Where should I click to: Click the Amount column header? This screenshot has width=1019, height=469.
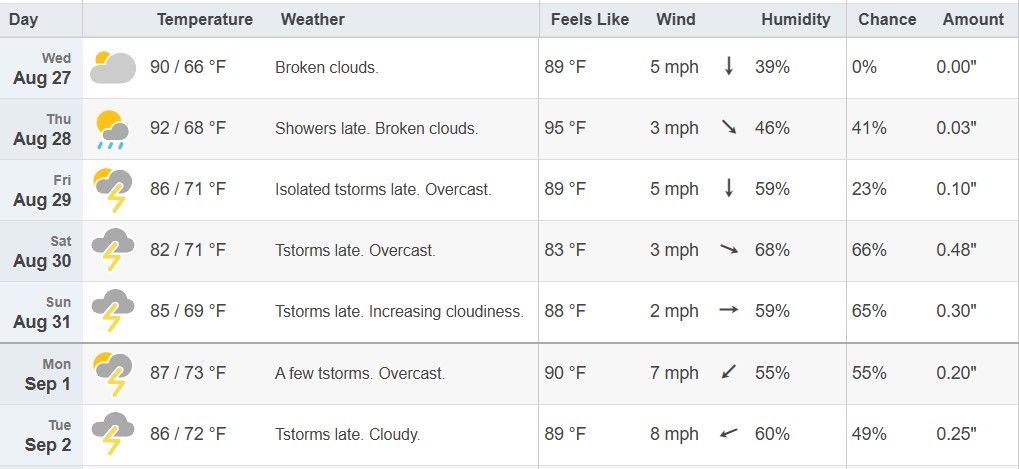coord(973,19)
